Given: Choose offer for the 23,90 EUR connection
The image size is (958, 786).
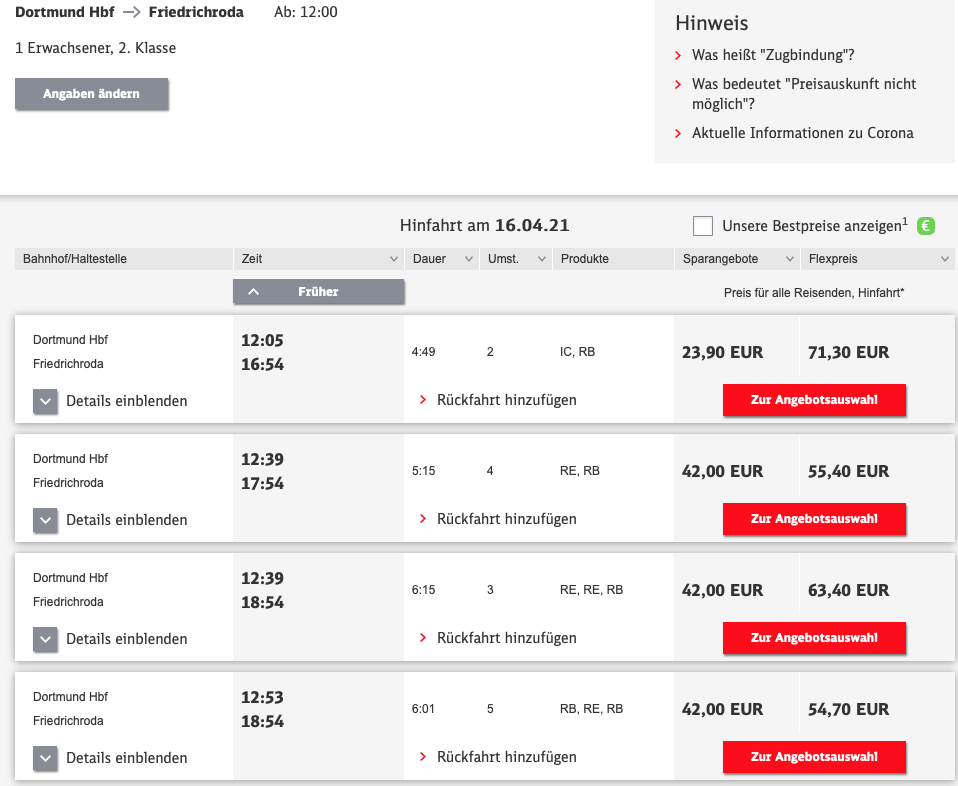Looking at the screenshot, I should (x=814, y=400).
